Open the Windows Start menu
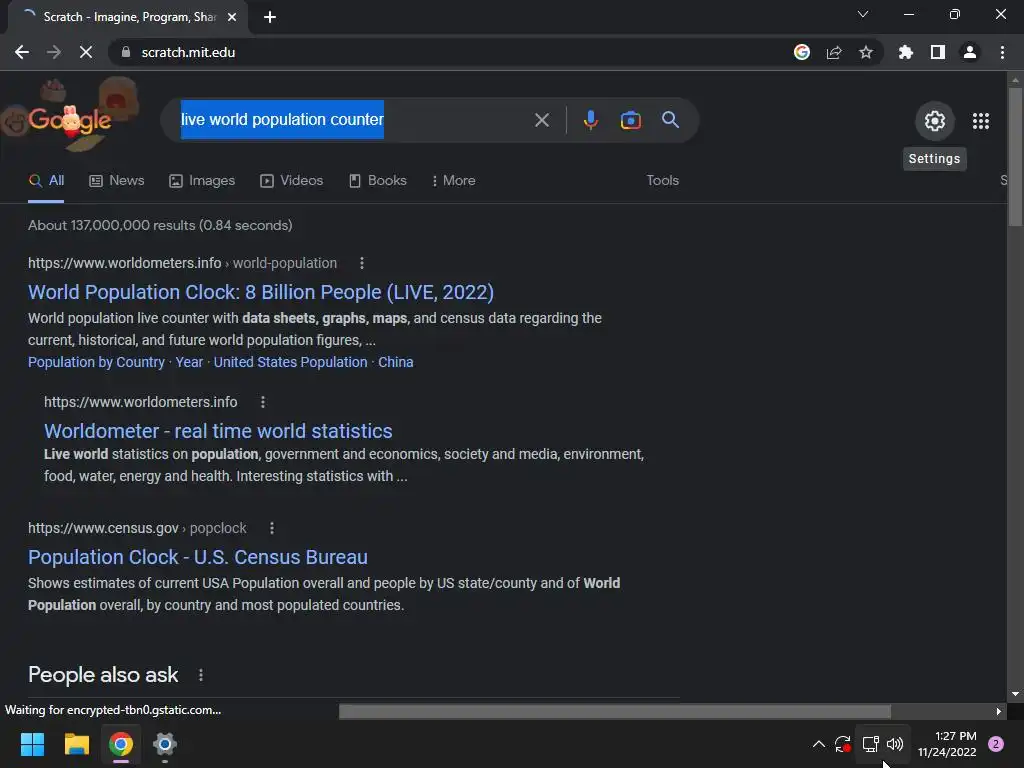This screenshot has height=768, width=1024. 32,744
